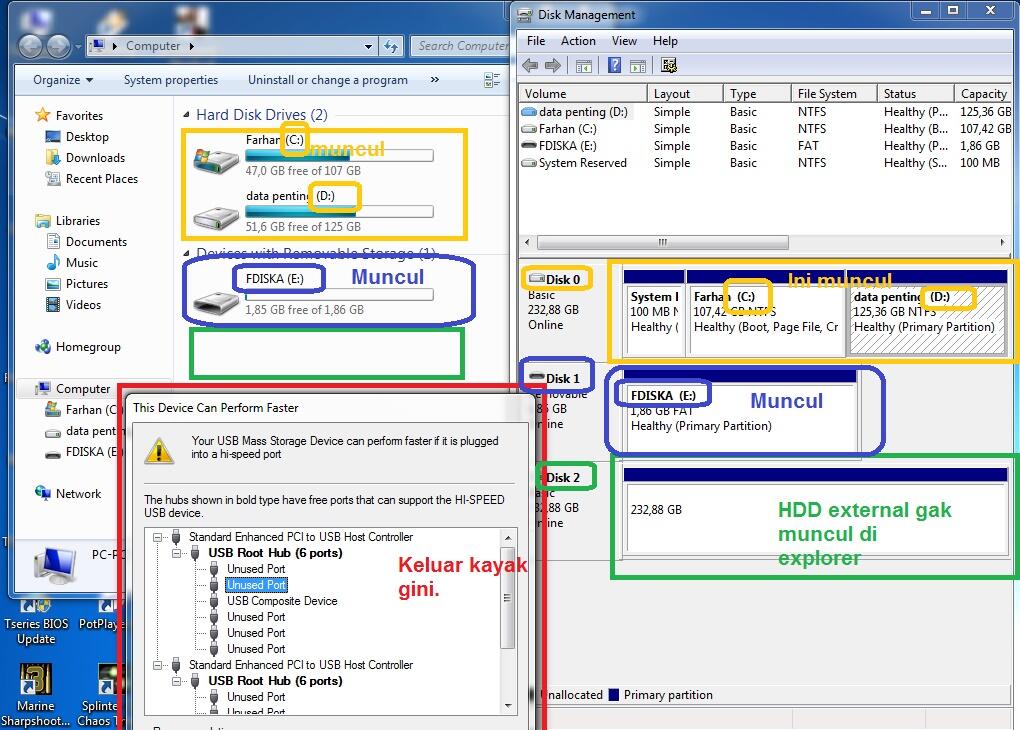
Task: Click System properties in Explorer toolbar
Action: click(x=171, y=79)
